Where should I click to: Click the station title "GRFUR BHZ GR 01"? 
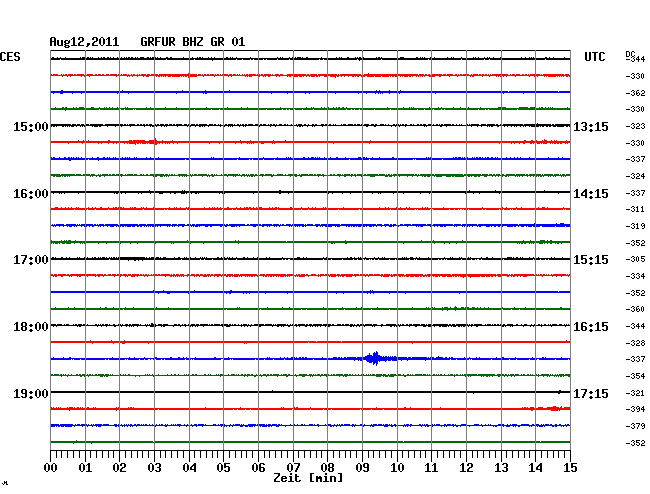click(193, 42)
